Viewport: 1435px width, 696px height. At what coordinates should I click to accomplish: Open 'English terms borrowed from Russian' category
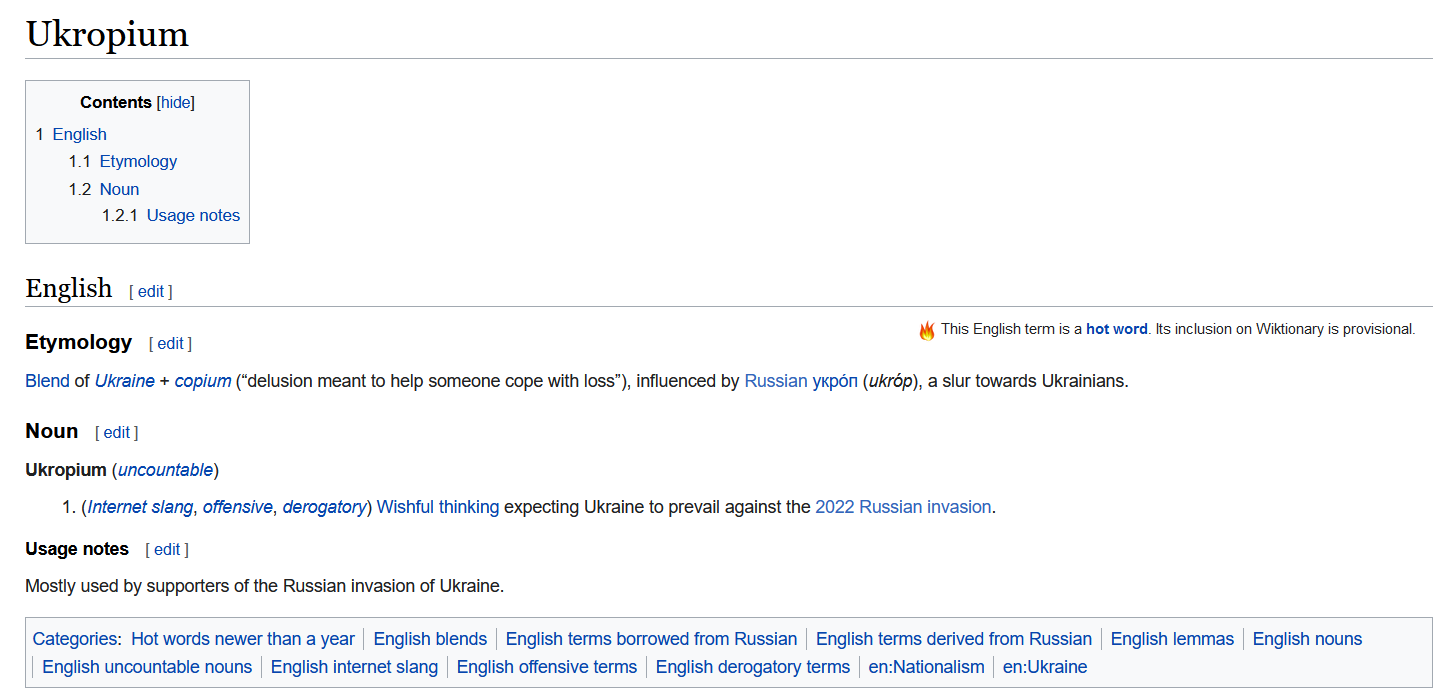click(652, 639)
